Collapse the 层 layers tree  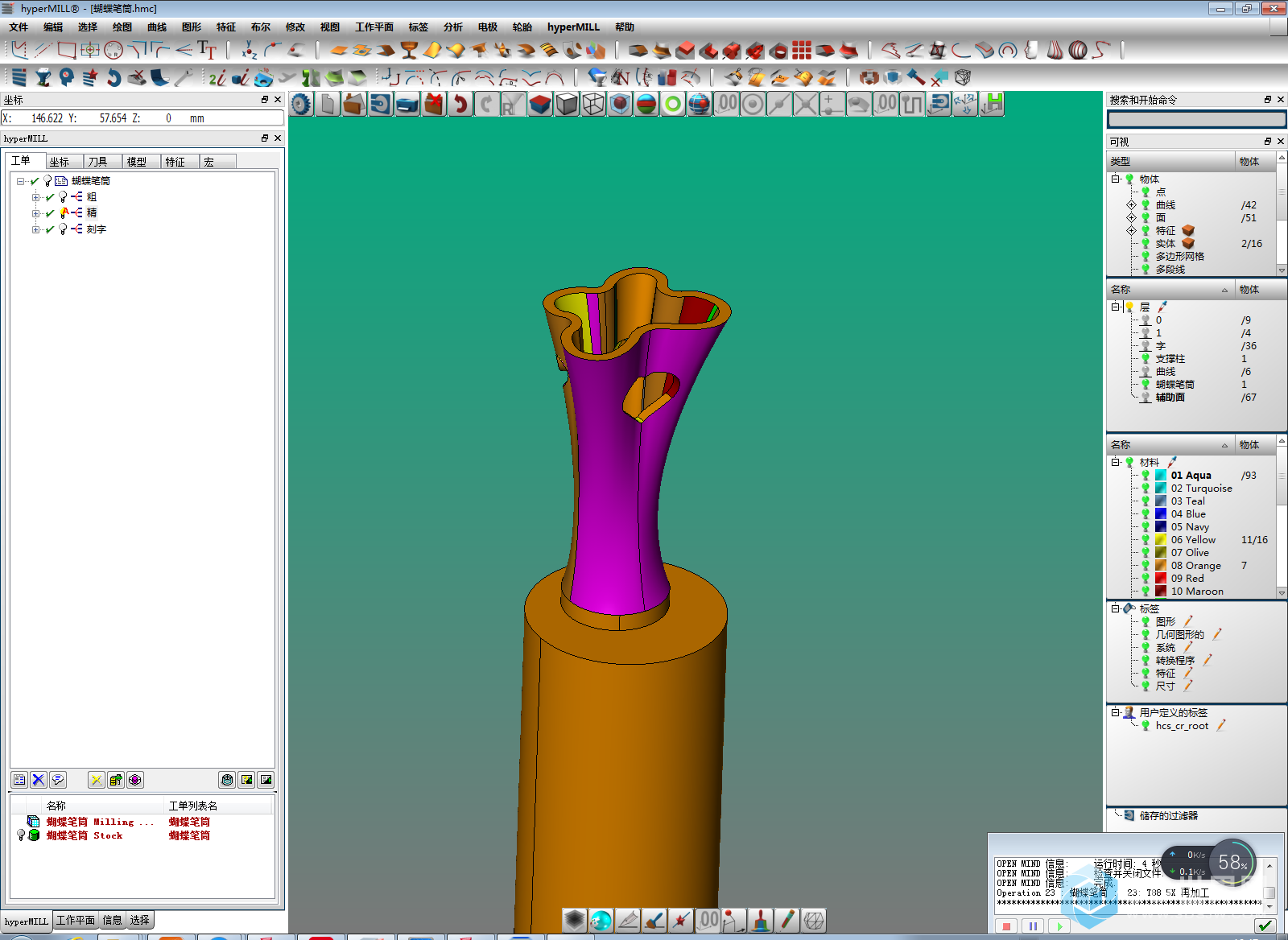point(1116,307)
